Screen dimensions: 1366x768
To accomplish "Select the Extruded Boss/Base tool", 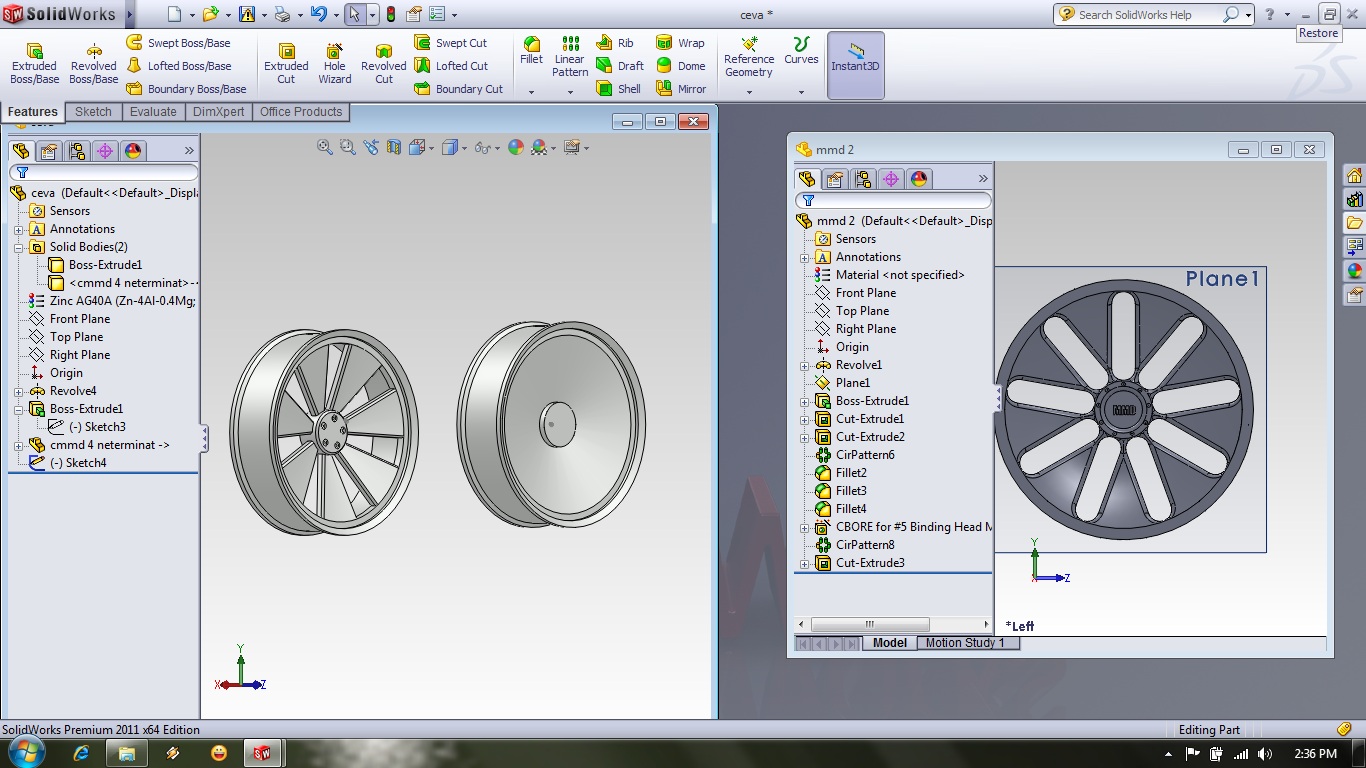I will click(34, 64).
